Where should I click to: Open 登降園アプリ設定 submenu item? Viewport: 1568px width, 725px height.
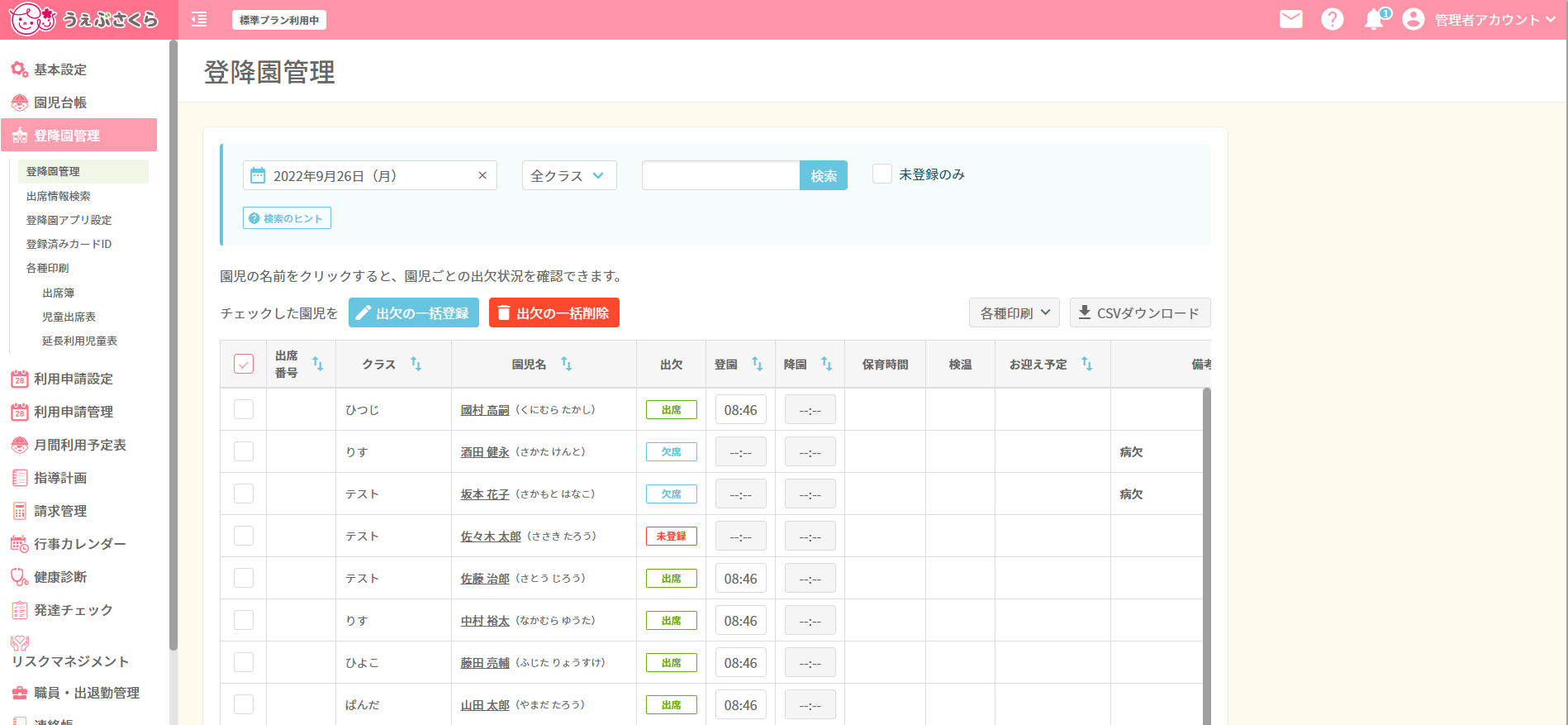(69, 220)
